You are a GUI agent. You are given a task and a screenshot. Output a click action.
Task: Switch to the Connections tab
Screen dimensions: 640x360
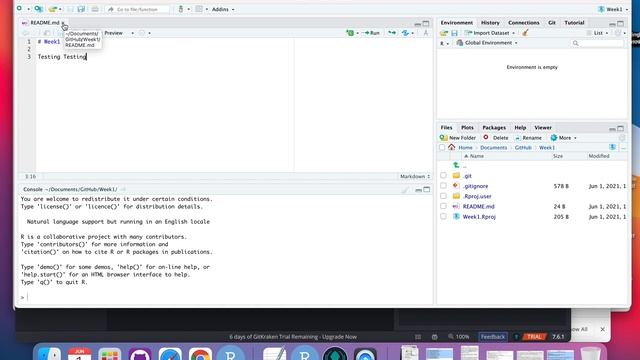(524, 23)
